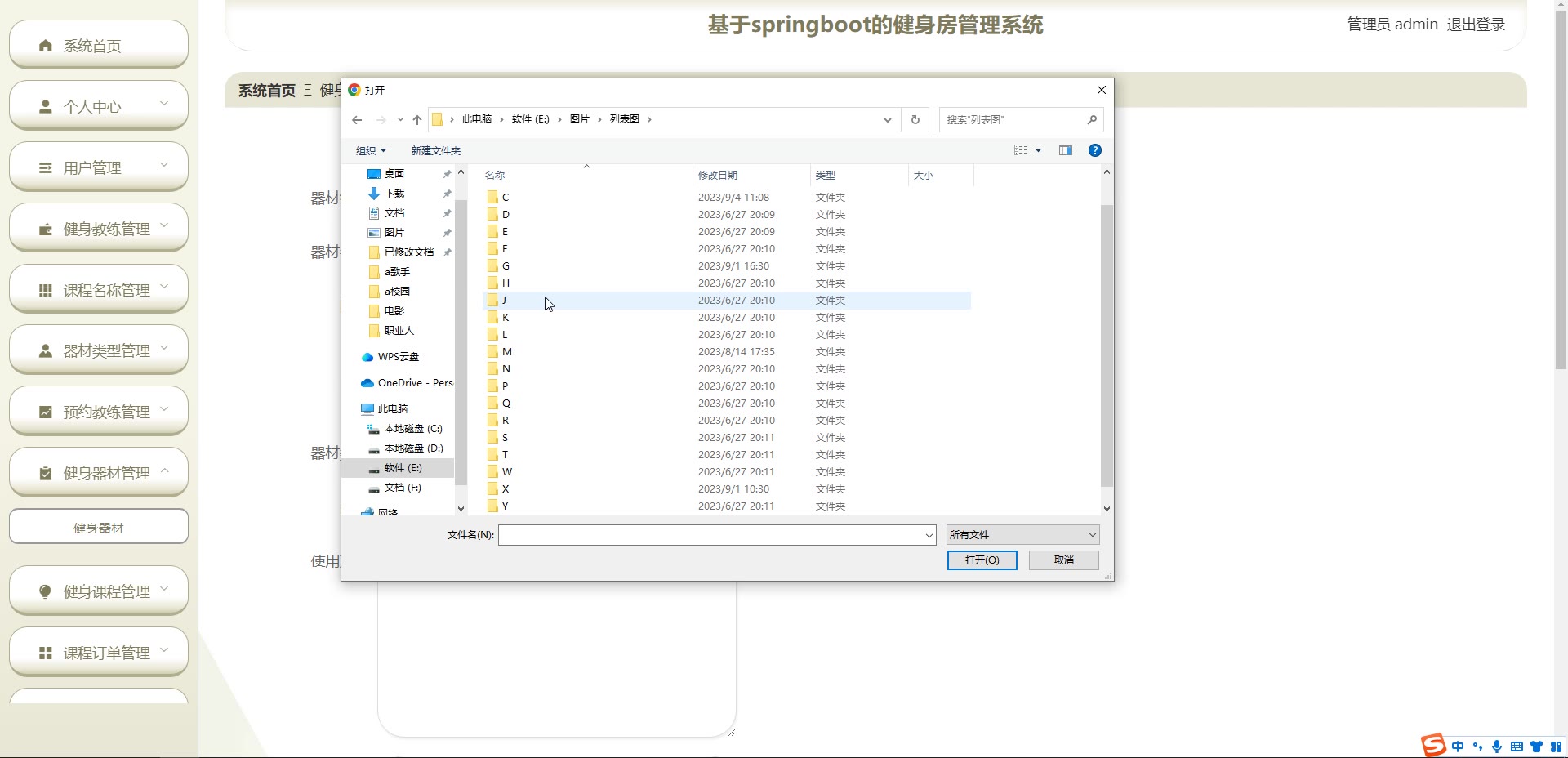Open the 所有文件 file type dropdown
1568x758 pixels.
coord(1023,535)
